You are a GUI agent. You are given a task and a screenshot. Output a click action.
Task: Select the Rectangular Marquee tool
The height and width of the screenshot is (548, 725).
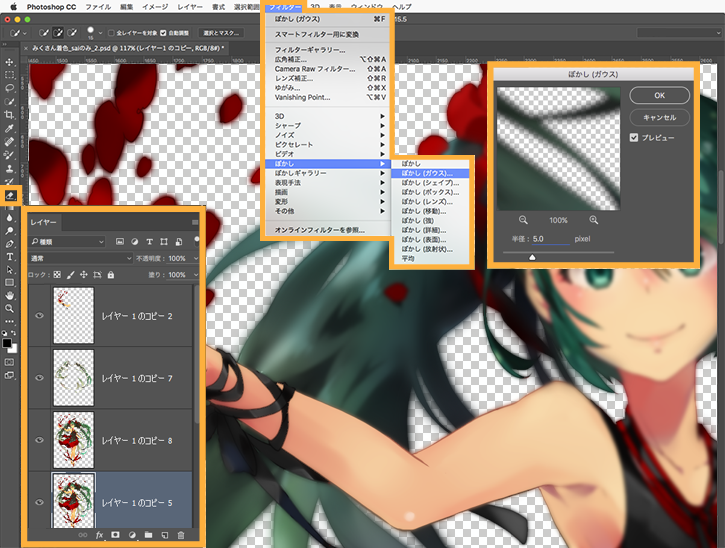coord(9,75)
